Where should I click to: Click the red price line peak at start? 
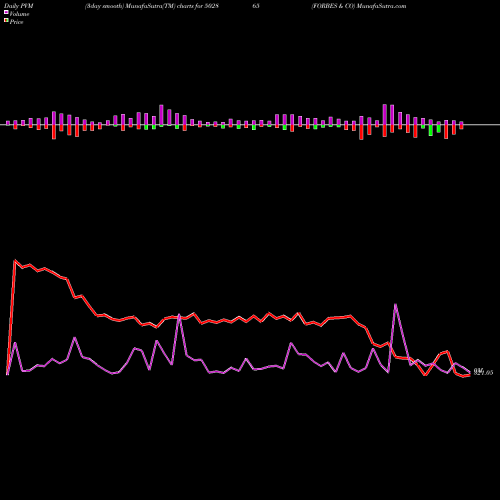15,260
